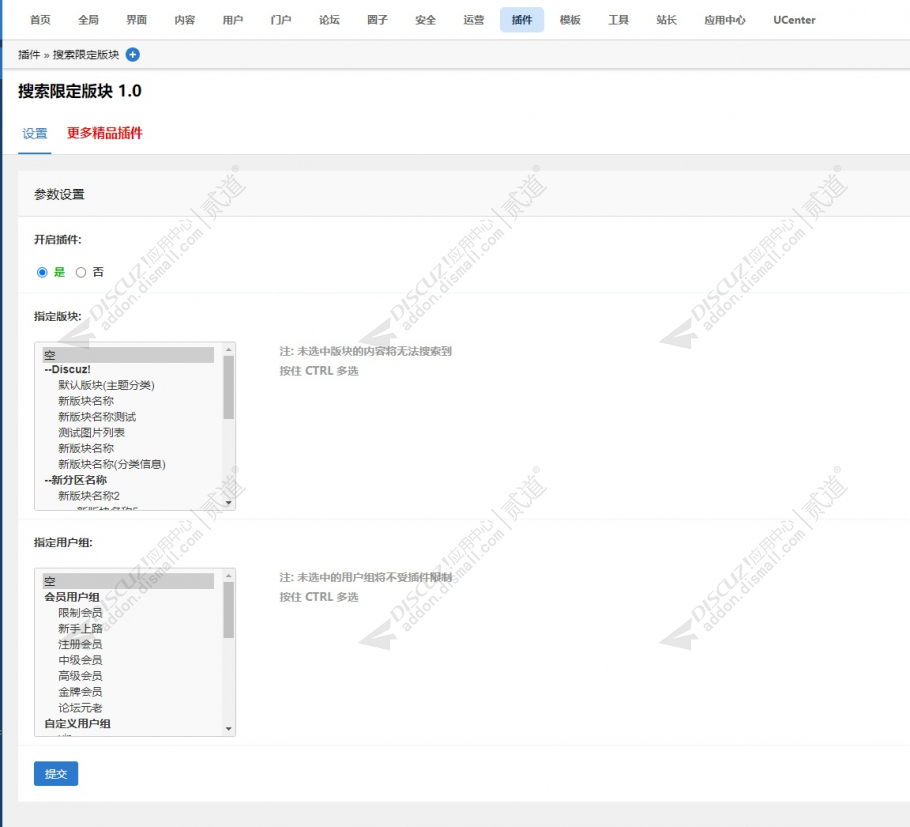Select 新手上路 user group

click(128, 629)
